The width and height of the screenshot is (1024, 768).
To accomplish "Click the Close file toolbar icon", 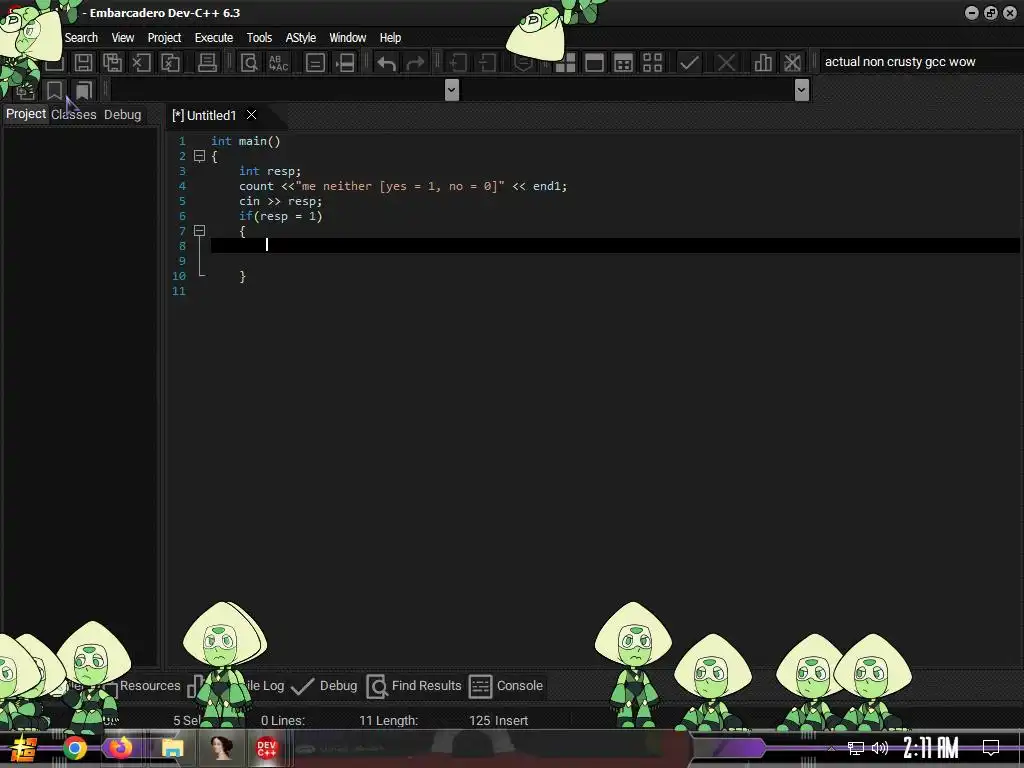I will tap(141, 63).
